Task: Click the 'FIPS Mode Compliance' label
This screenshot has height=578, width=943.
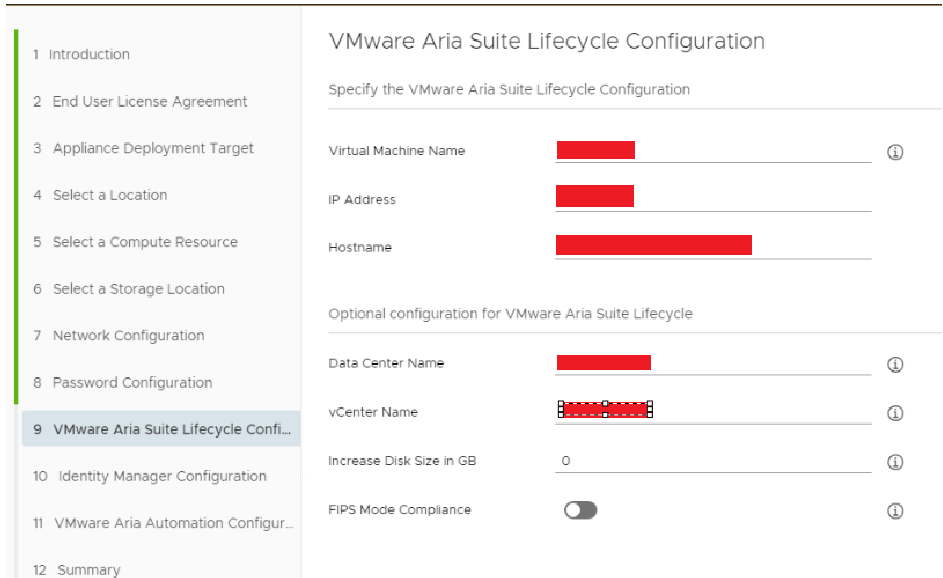Action: pos(399,509)
